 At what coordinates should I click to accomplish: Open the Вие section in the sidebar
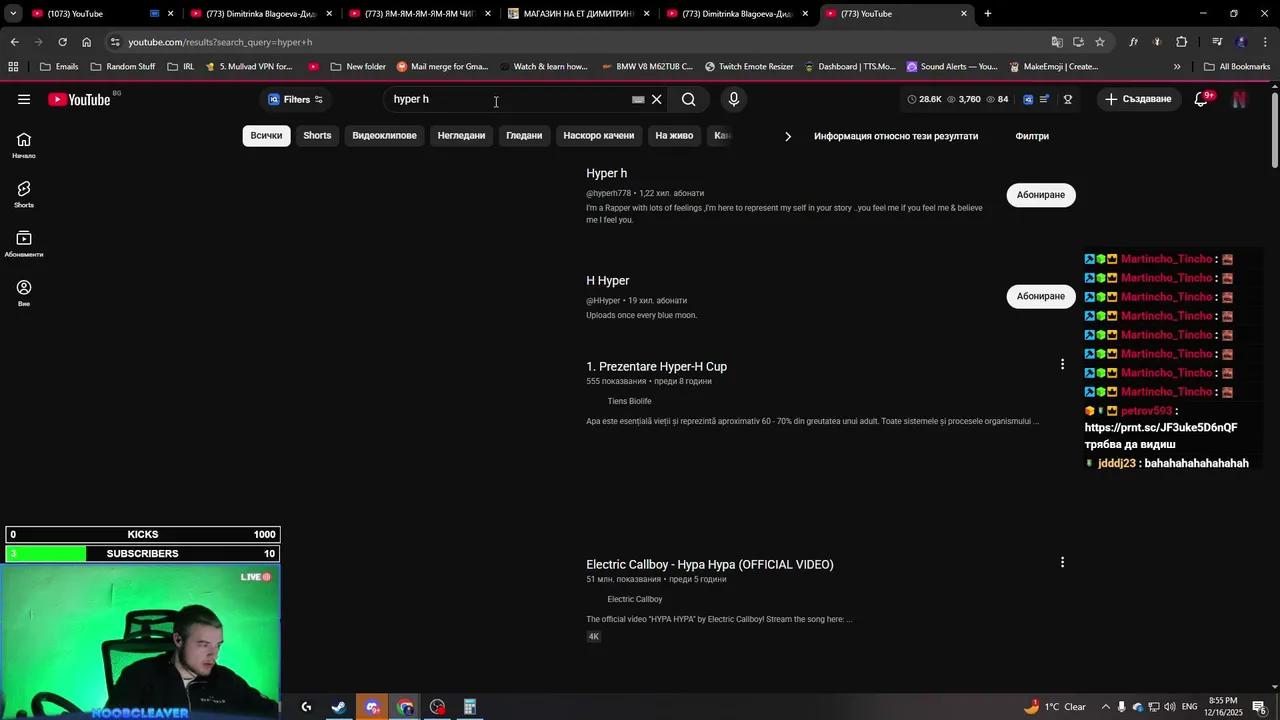tap(24, 293)
